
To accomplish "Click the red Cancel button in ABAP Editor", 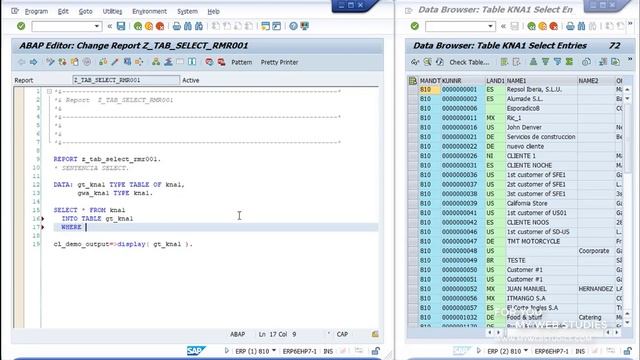I will click(x=160, y=26).
